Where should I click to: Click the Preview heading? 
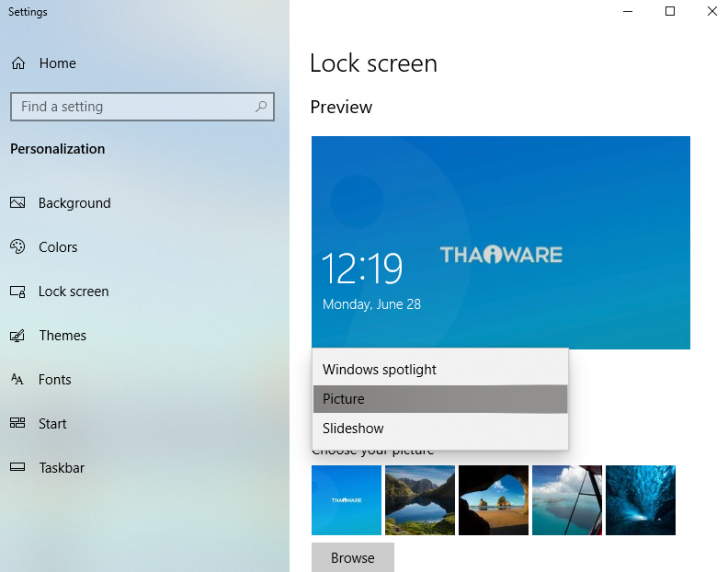pyautogui.click(x=341, y=107)
